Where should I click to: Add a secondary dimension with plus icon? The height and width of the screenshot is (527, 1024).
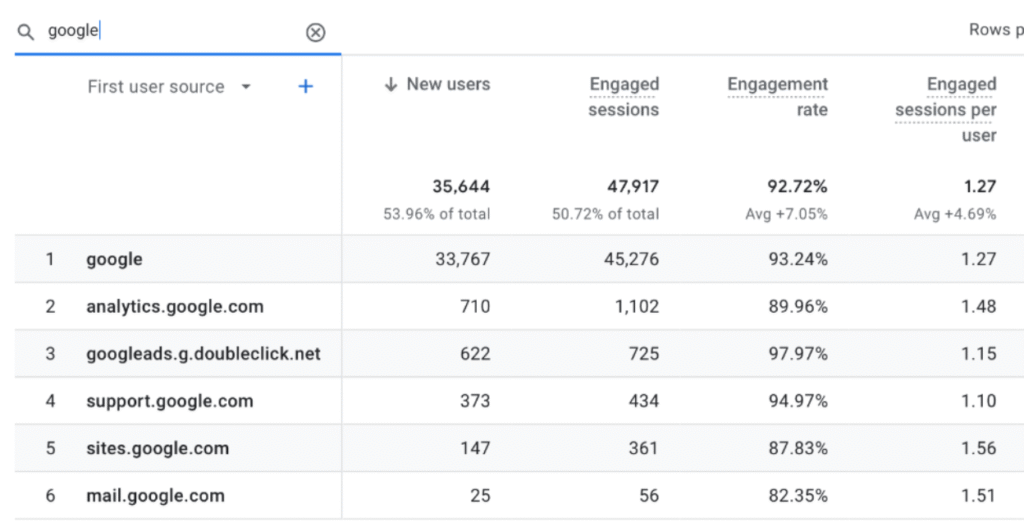(306, 87)
